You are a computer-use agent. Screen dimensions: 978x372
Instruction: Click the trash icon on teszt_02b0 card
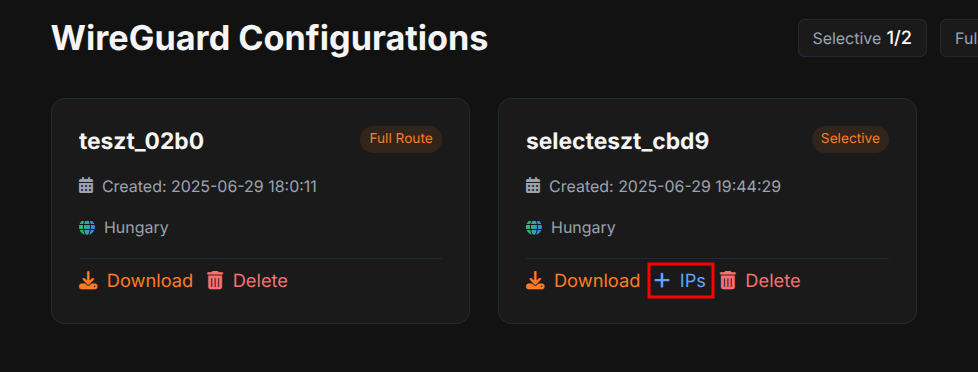pos(215,281)
